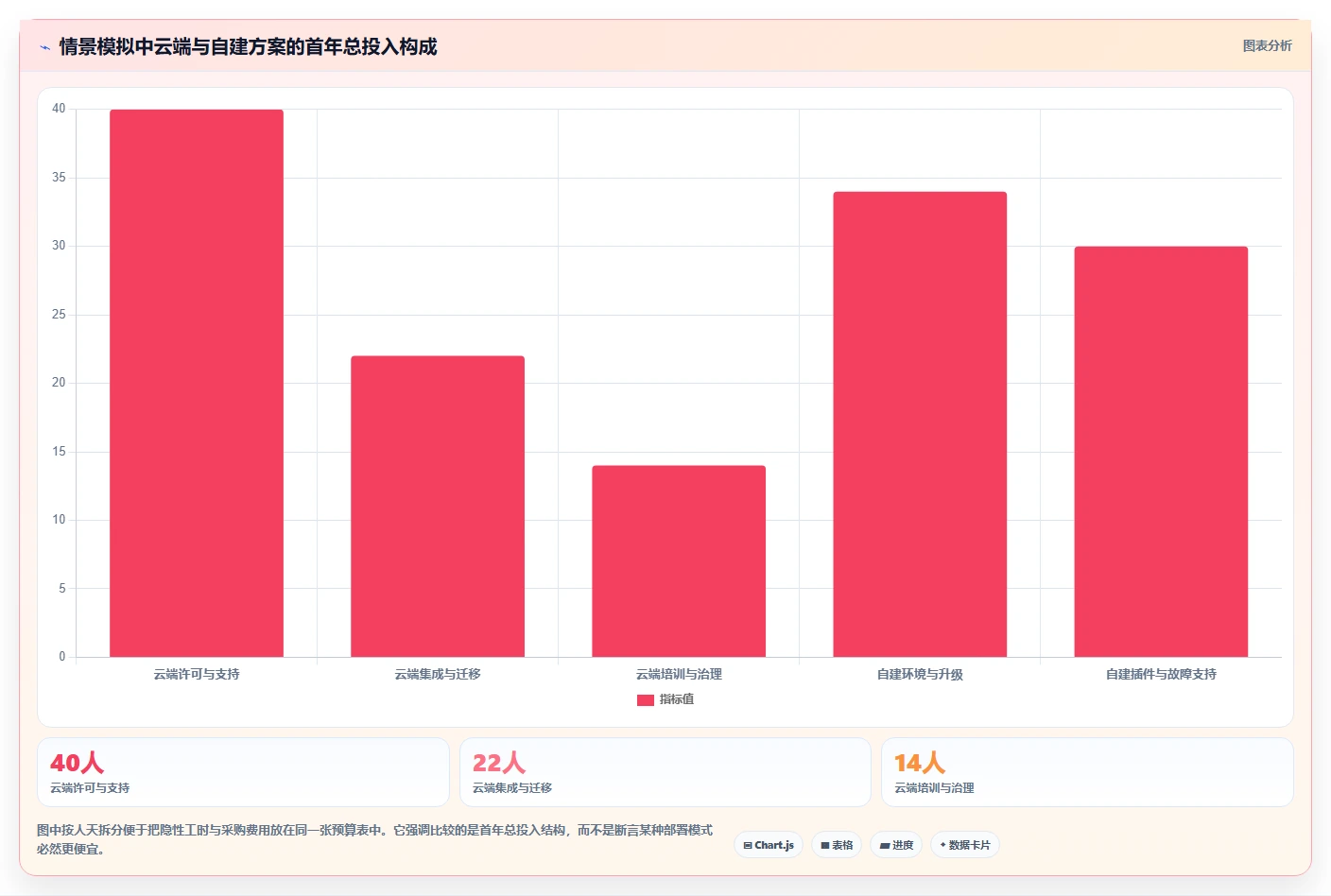Click the chart title 情景模拟中云端与自建方案的首年总投入构成

[248, 46]
